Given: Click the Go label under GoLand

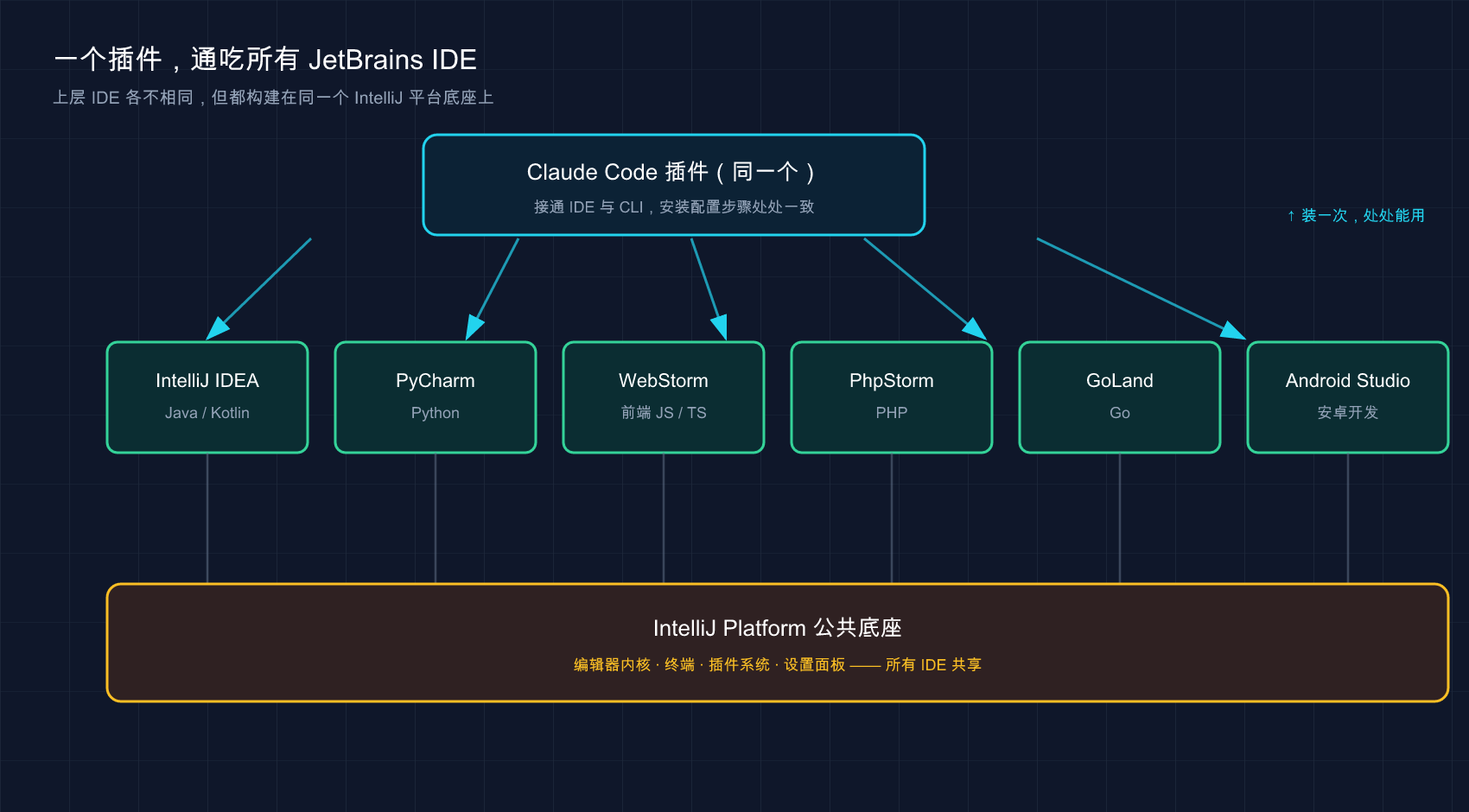Looking at the screenshot, I should click(x=1120, y=413).
